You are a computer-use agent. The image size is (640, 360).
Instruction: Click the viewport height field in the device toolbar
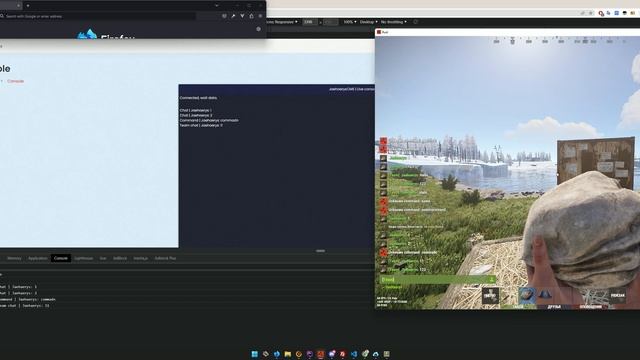coord(331,22)
